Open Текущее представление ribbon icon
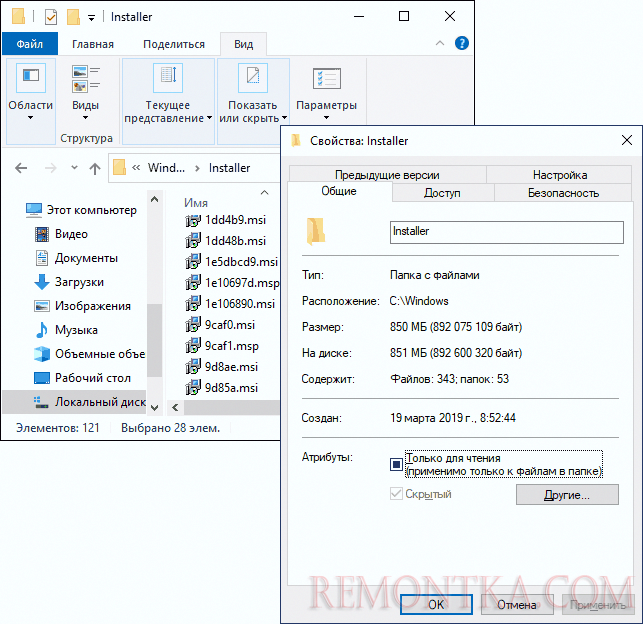The height and width of the screenshot is (624, 643). pos(168,77)
